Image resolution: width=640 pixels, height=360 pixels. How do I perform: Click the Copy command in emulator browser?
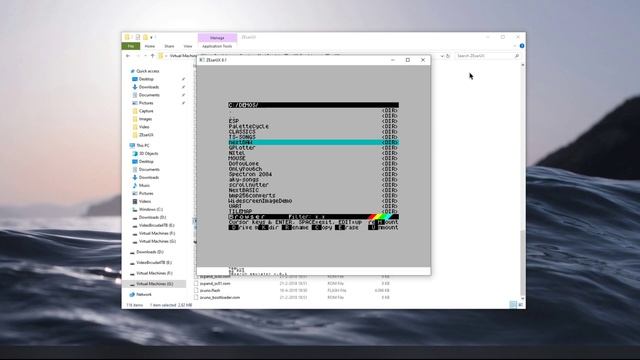[x=322, y=228]
